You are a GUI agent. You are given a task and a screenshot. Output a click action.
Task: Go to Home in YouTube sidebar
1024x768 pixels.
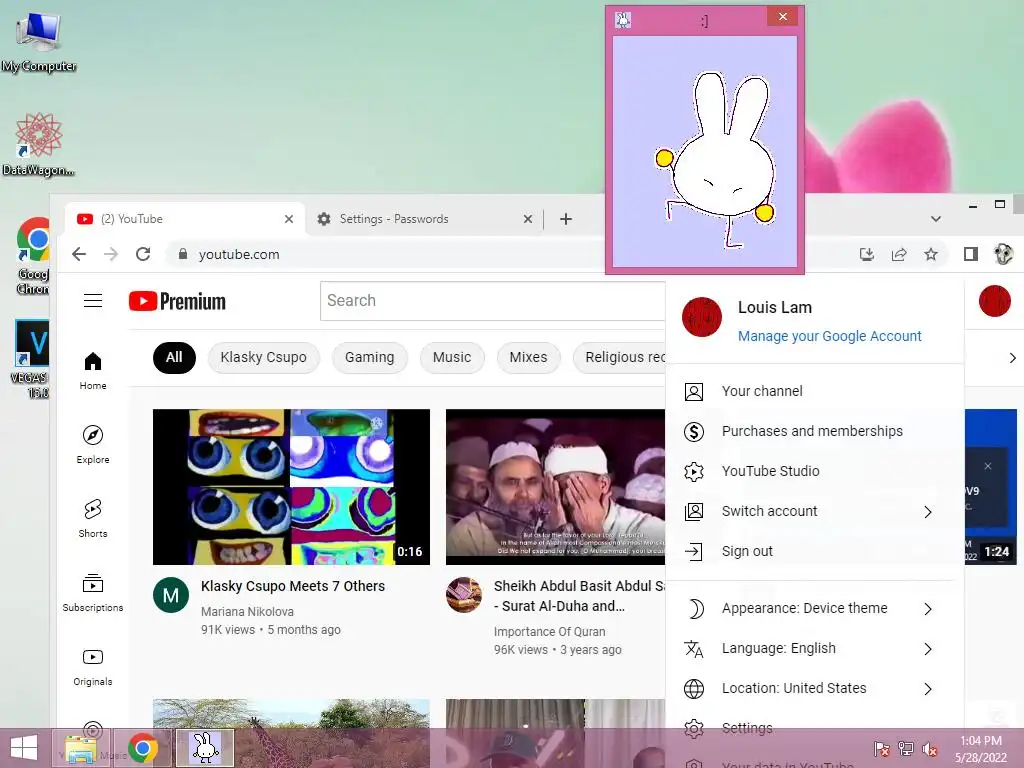coord(93,371)
